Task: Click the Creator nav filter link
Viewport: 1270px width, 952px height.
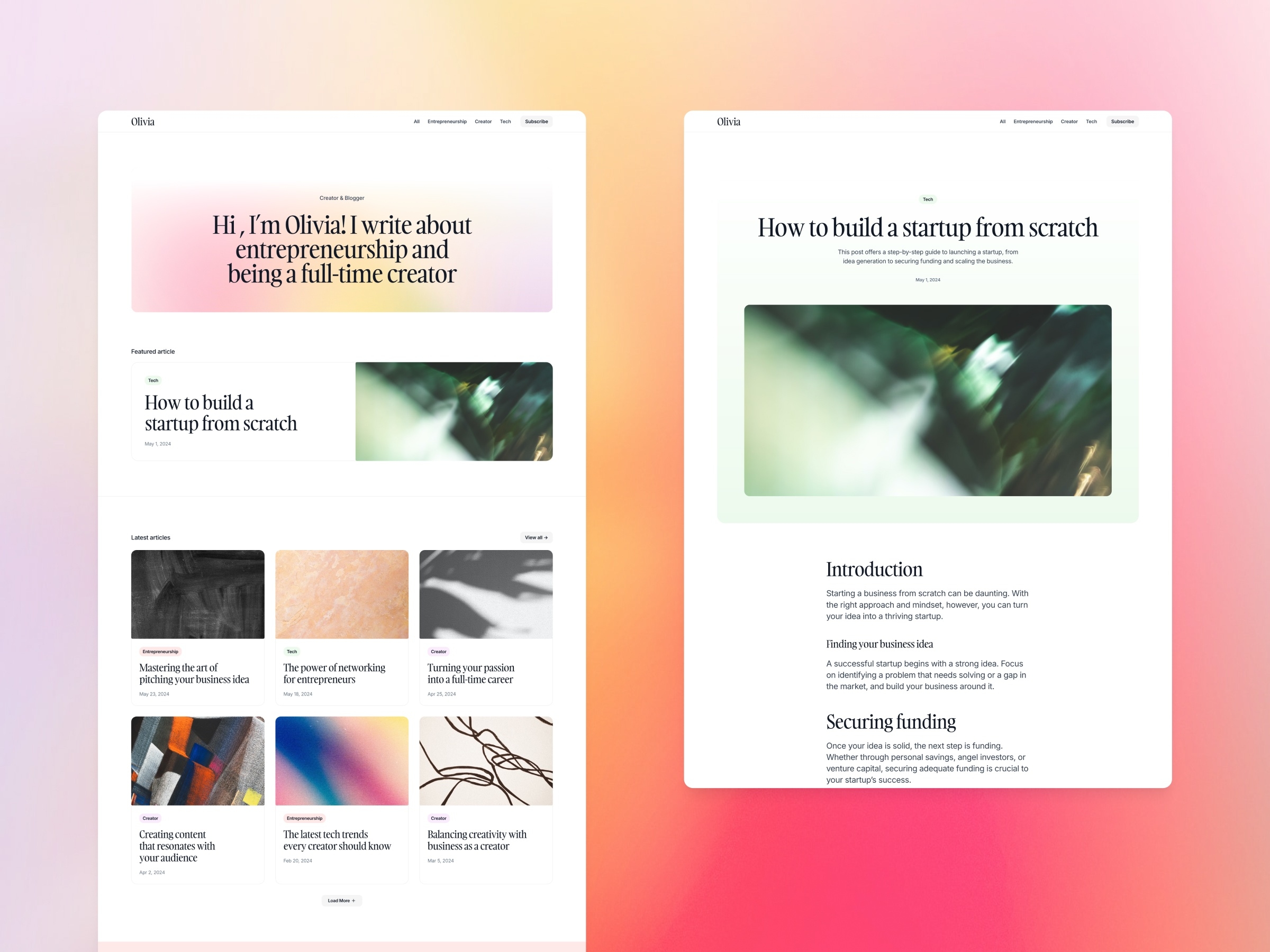Action: point(483,121)
